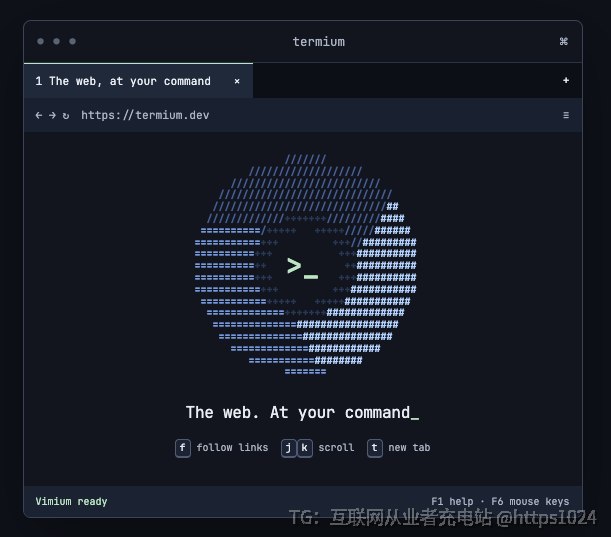Click the 'new tab' label

[409, 448]
